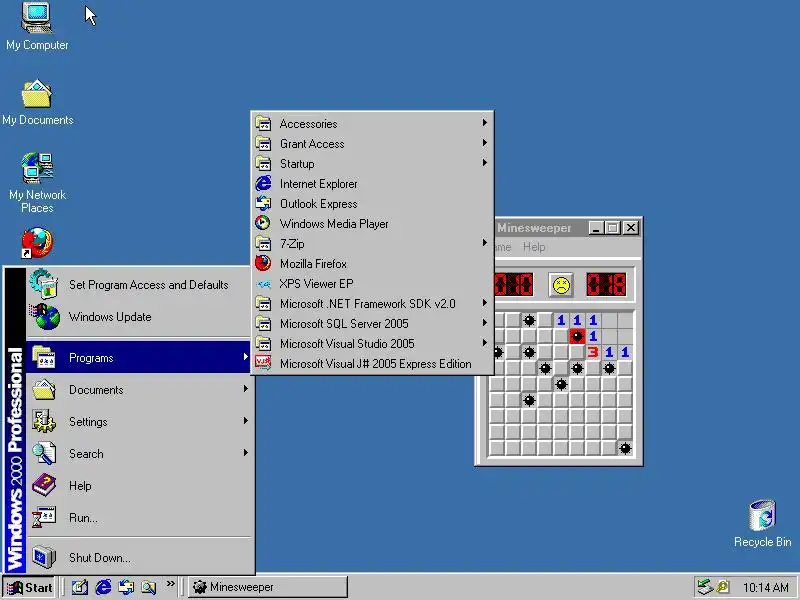Launch Outlook Express from Quick Launch bar
The image size is (800, 600).
[126, 587]
